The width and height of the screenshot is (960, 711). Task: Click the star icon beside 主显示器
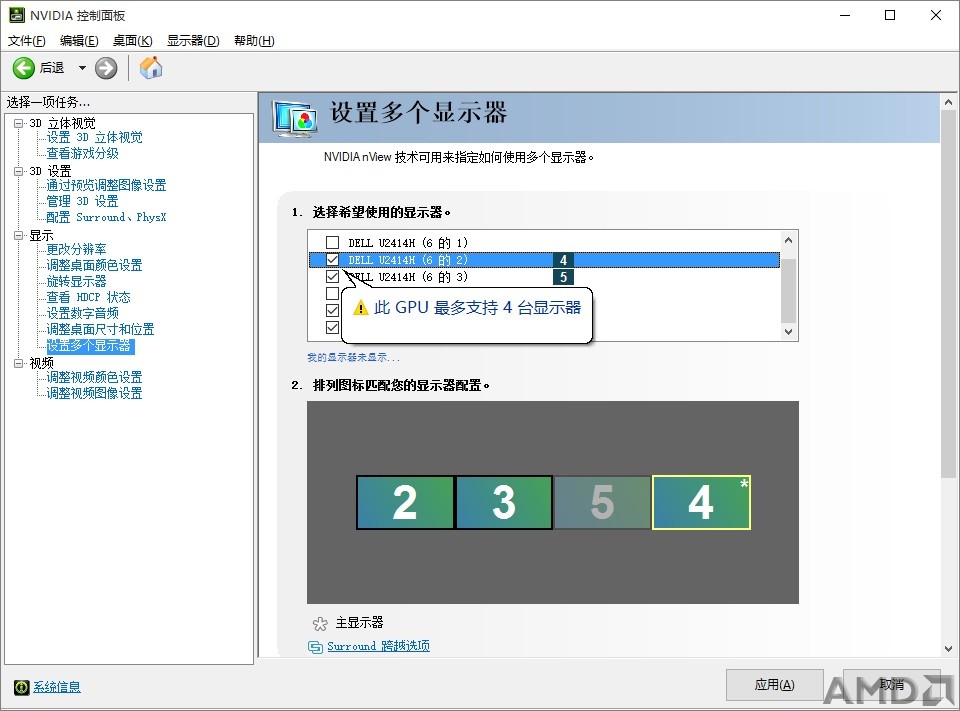point(320,623)
